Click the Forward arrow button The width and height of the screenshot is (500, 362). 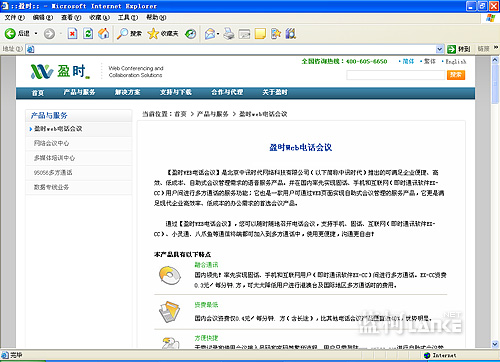(x=49, y=33)
